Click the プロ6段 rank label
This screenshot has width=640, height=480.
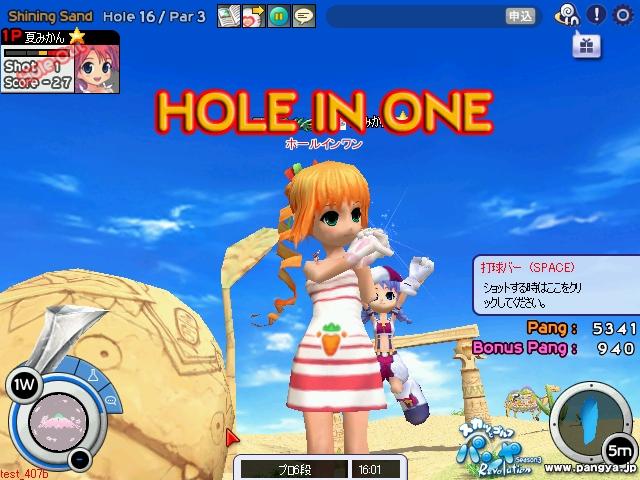294,470
